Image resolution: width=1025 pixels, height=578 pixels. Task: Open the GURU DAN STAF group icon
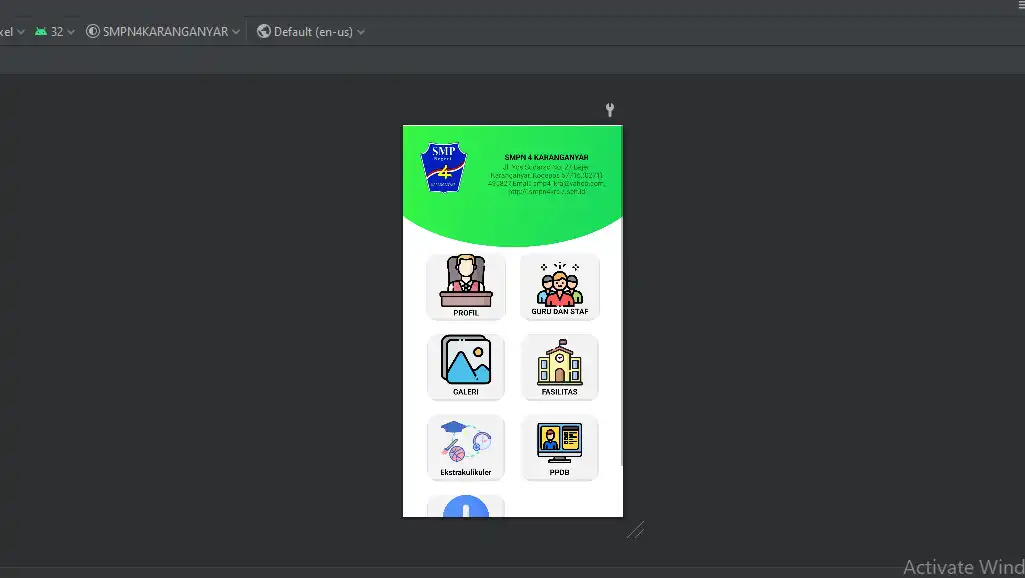click(x=559, y=283)
